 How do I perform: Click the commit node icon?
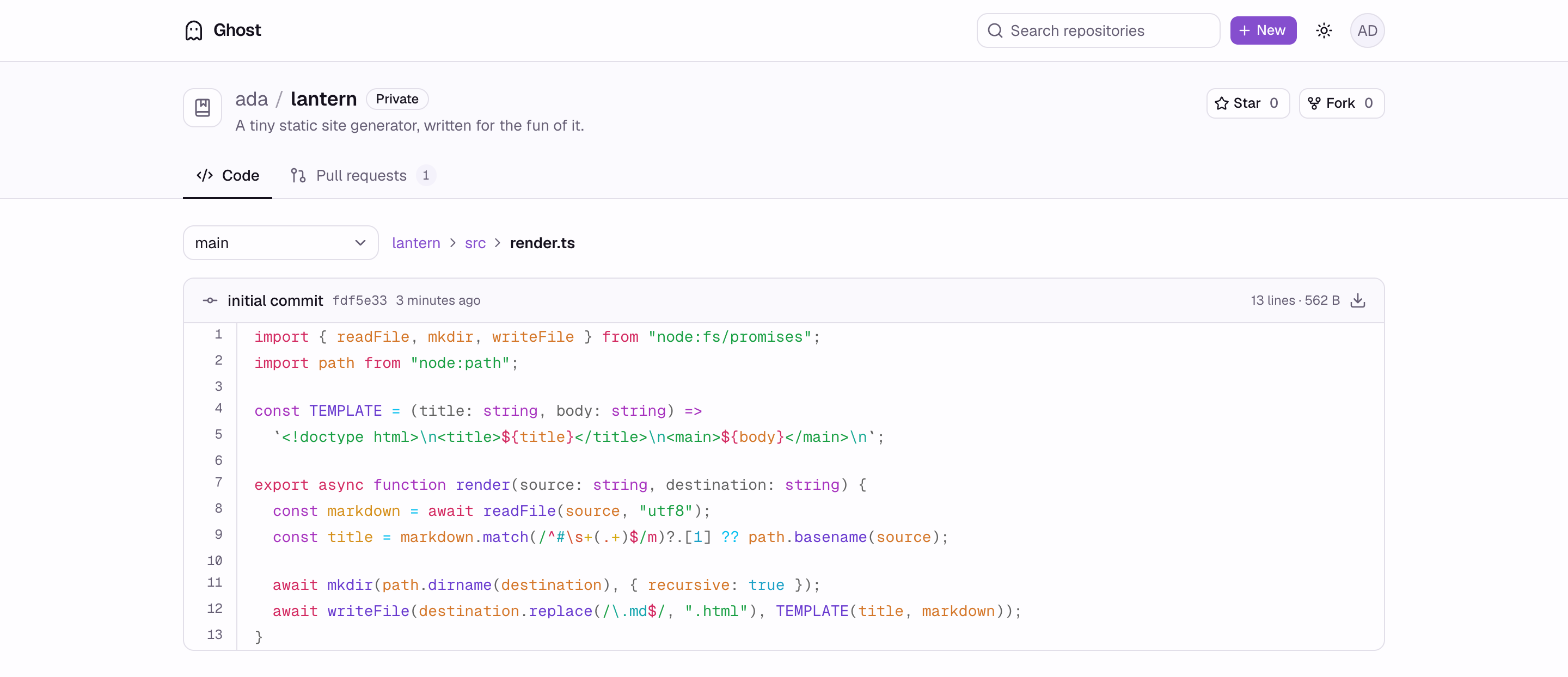pyautogui.click(x=210, y=300)
